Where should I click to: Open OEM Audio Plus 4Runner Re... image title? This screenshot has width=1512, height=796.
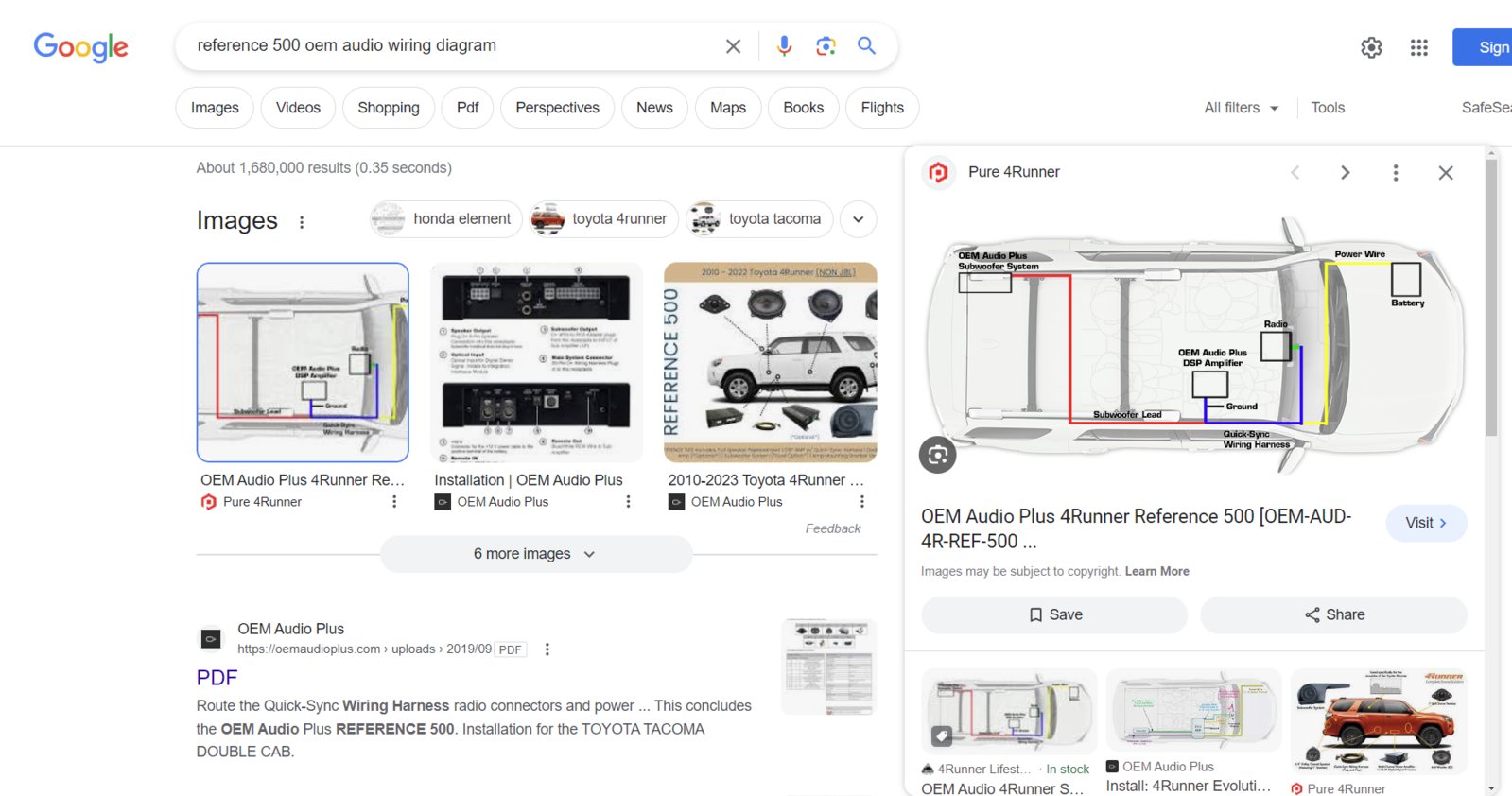coord(303,480)
